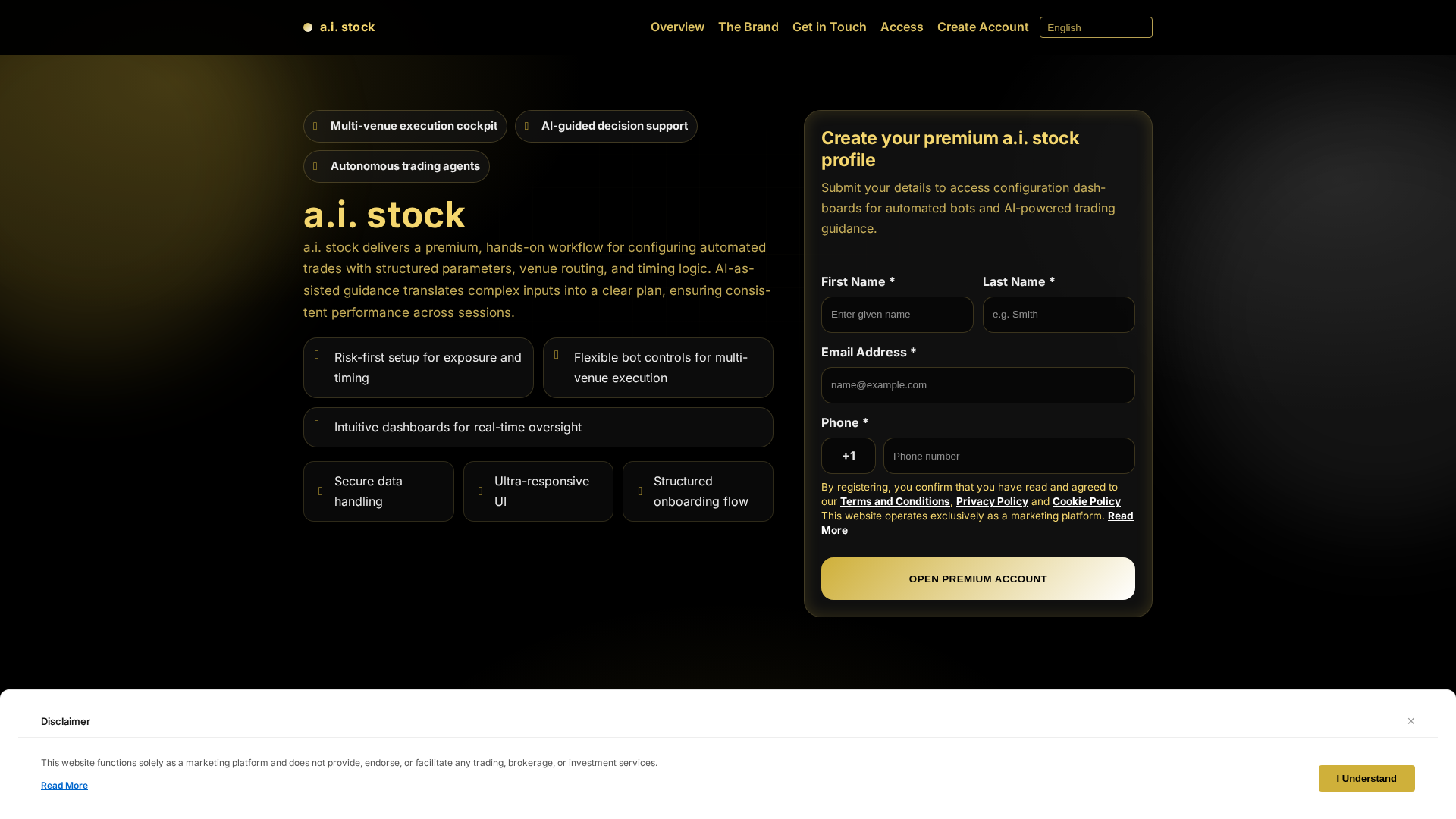The width and height of the screenshot is (1456, 819).
Task: Click 'Create your premium a.i. stock profile' heading
Action: pyautogui.click(x=950, y=149)
